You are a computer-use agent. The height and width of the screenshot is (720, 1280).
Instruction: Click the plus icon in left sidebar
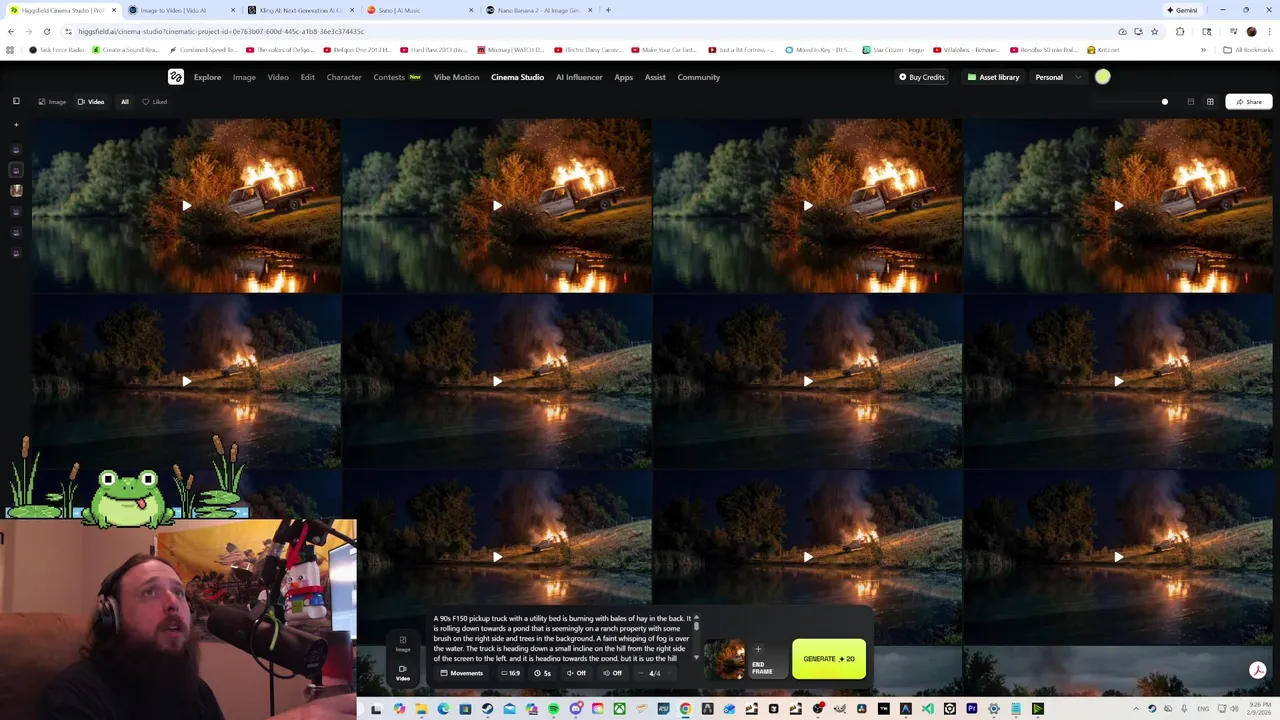click(16, 125)
